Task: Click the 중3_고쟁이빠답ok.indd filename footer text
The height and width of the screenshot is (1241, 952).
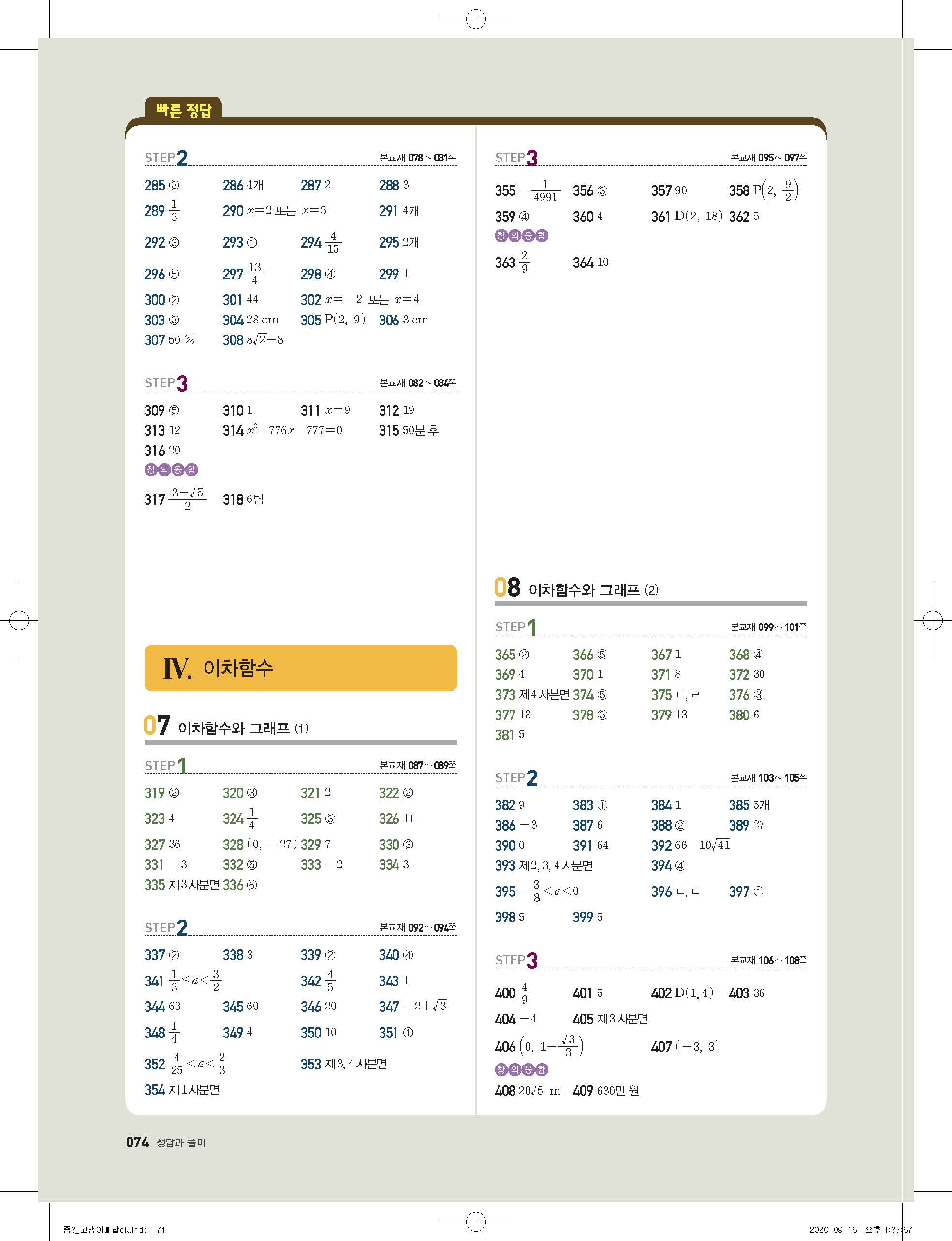Action: click(106, 1230)
